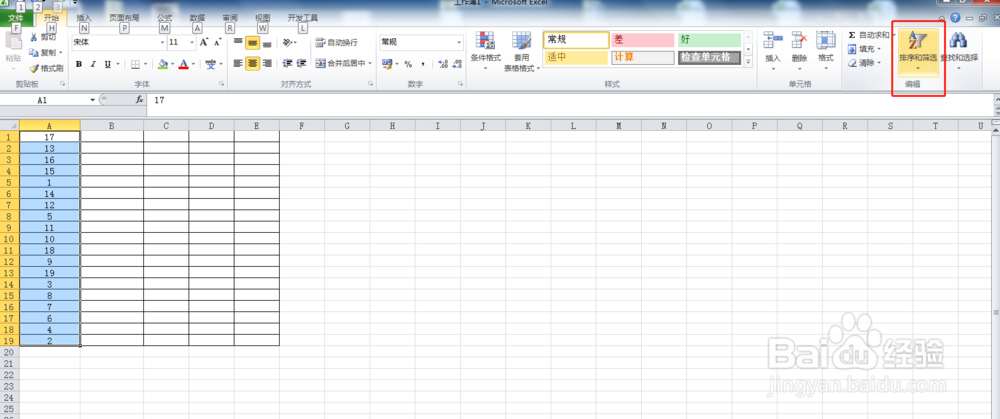Open the number format (常规) dropdown

459,43
